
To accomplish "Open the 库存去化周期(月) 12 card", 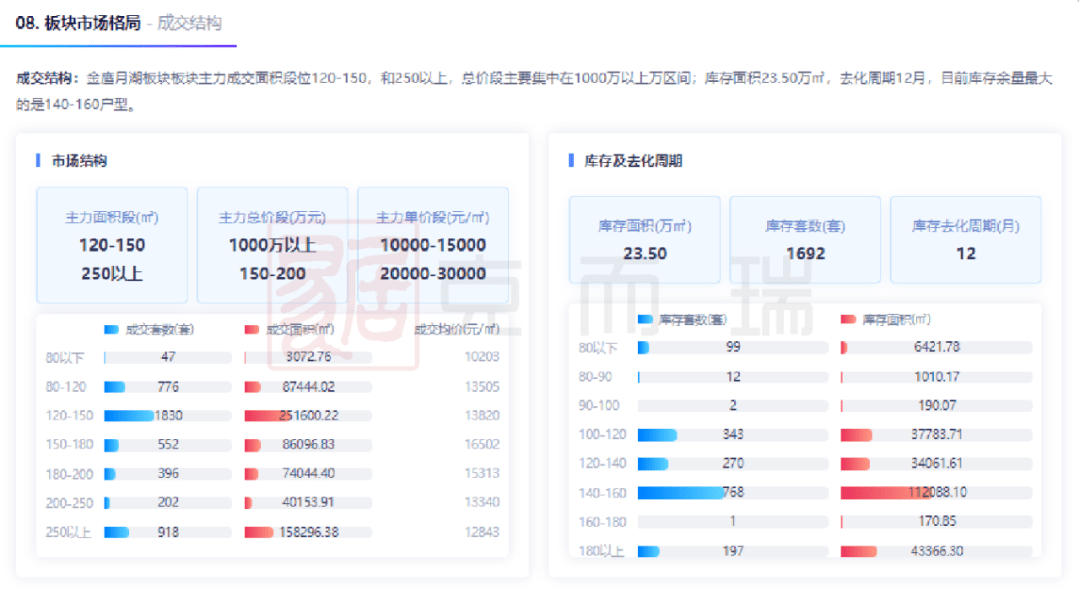I will tap(965, 240).
